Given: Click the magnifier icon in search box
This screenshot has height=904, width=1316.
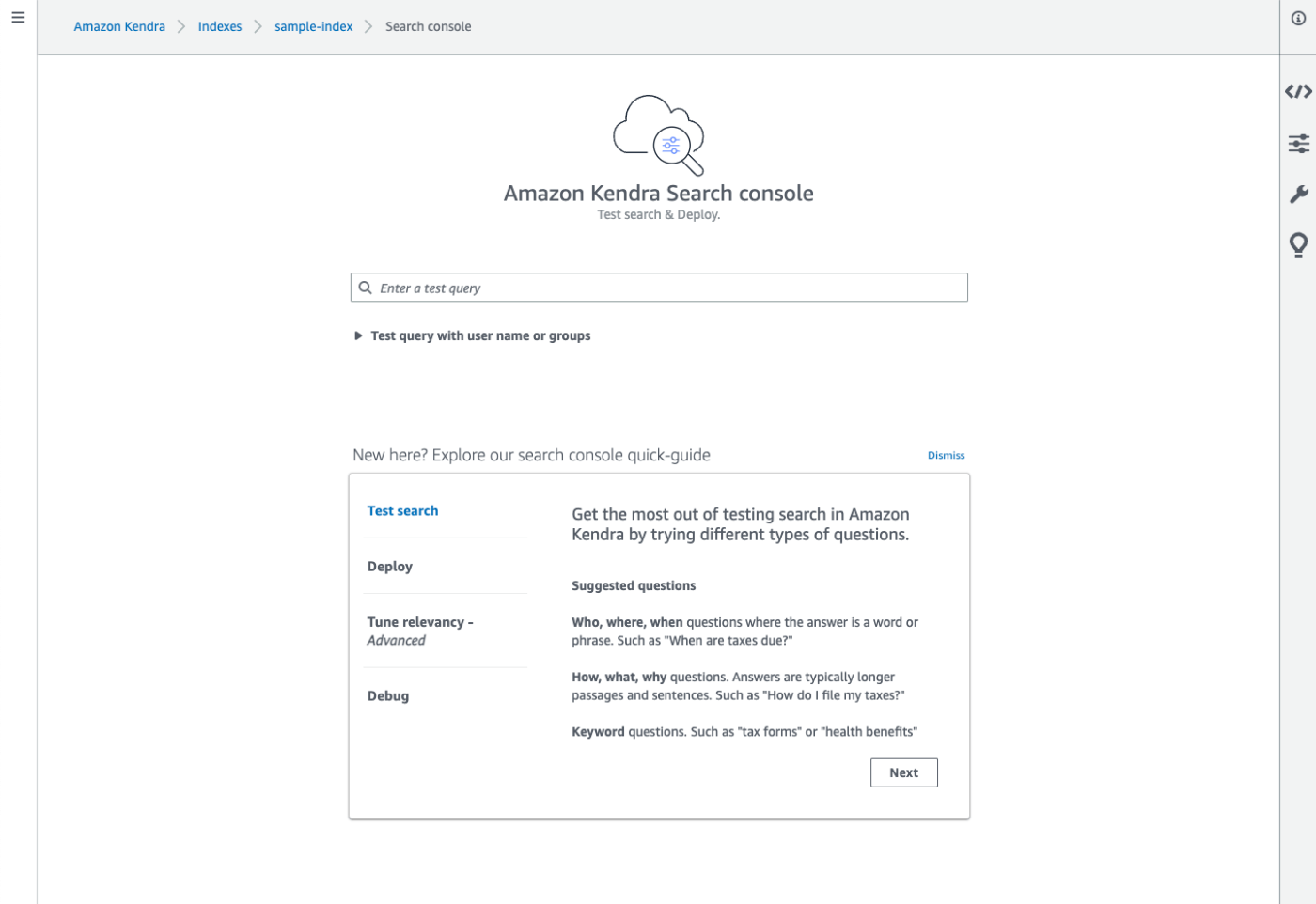Looking at the screenshot, I should pyautogui.click(x=366, y=288).
